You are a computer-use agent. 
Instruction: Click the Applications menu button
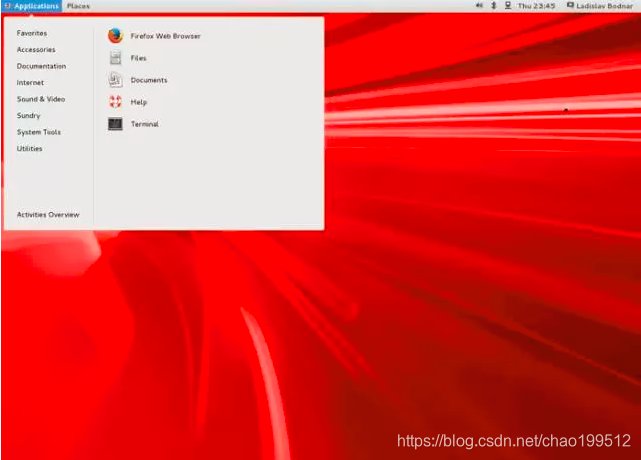[31, 6]
